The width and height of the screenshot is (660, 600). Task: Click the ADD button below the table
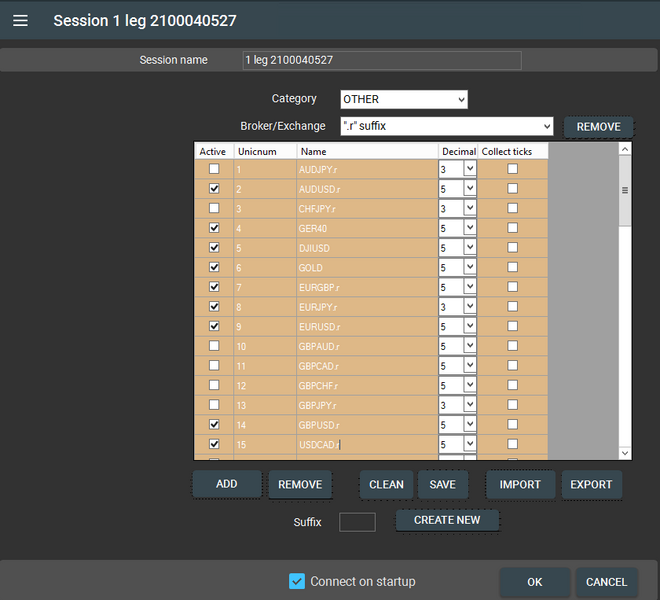click(x=227, y=484)
